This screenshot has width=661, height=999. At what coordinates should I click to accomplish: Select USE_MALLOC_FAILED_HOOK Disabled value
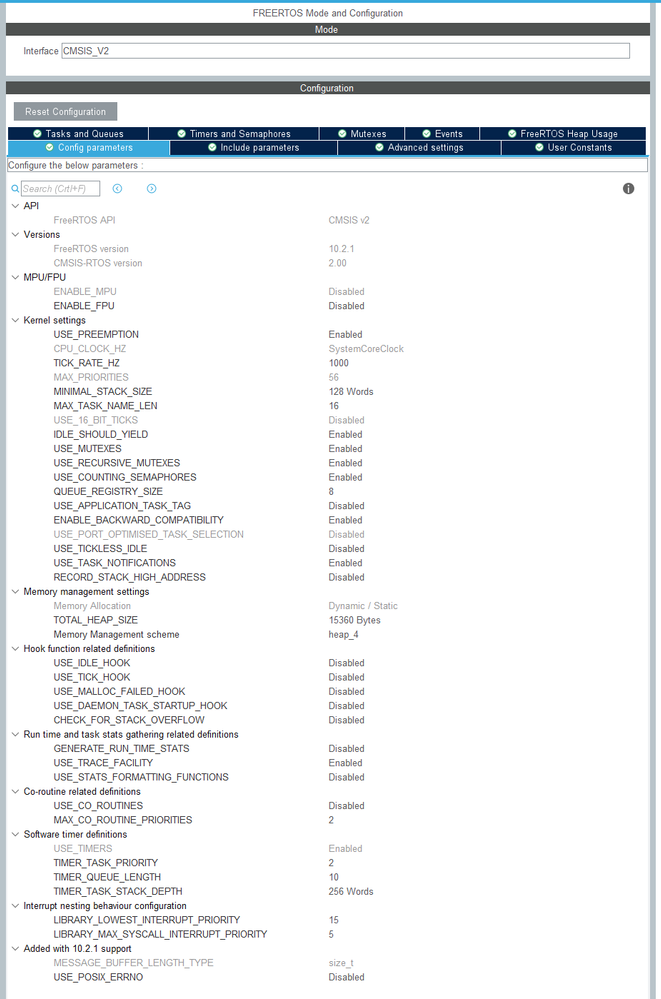pyautogui.click(x=346, y=691)
